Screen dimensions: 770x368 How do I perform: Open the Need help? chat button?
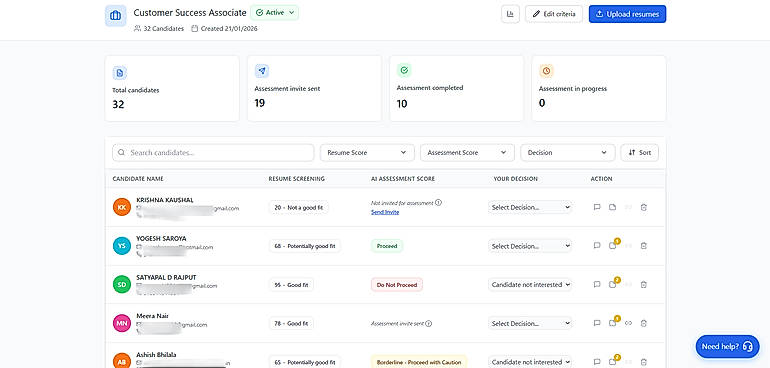coord(727,346)
